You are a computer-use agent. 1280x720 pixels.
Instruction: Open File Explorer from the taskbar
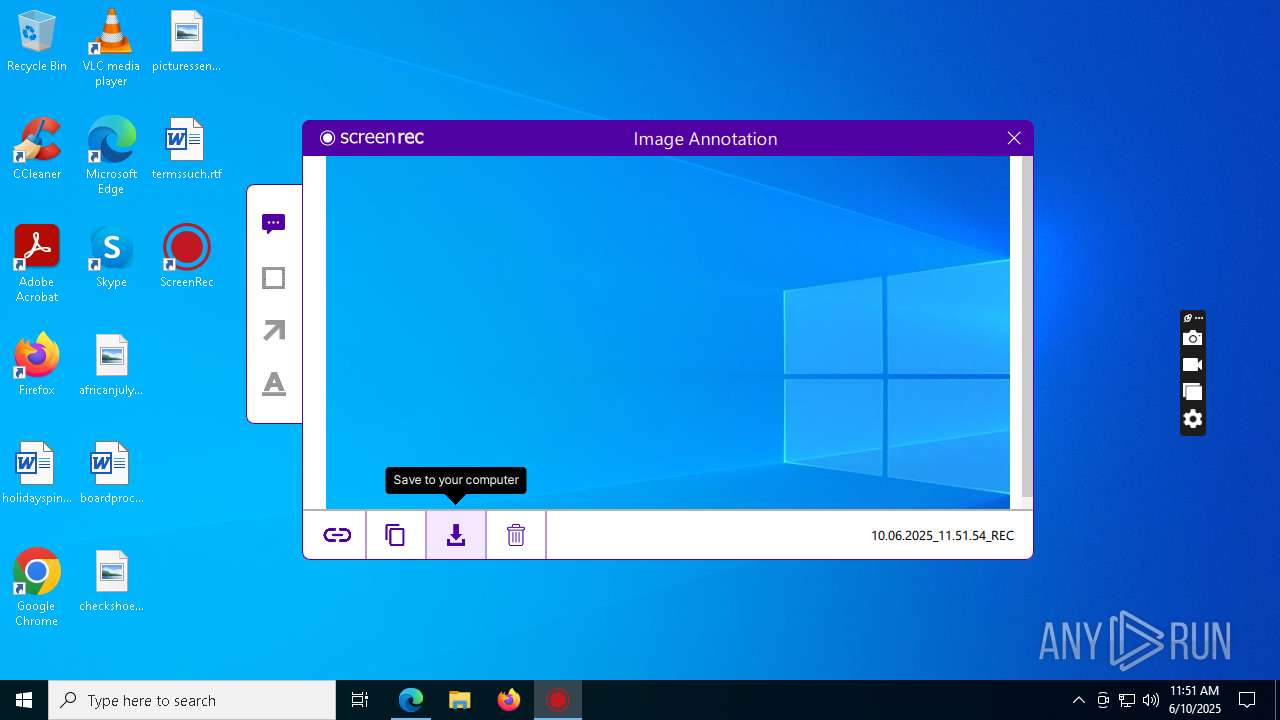tap(459, 700)
